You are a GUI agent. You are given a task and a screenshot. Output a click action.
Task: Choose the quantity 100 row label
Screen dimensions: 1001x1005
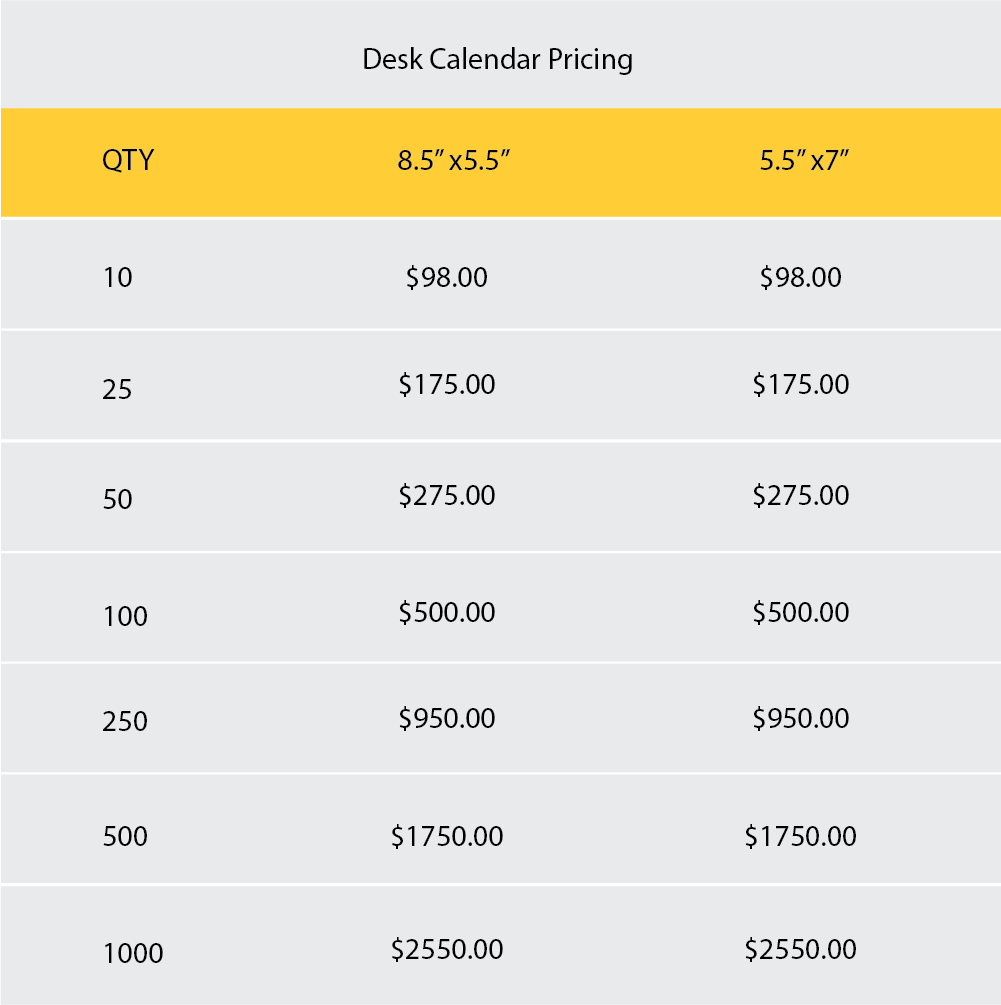coord(125,616)
